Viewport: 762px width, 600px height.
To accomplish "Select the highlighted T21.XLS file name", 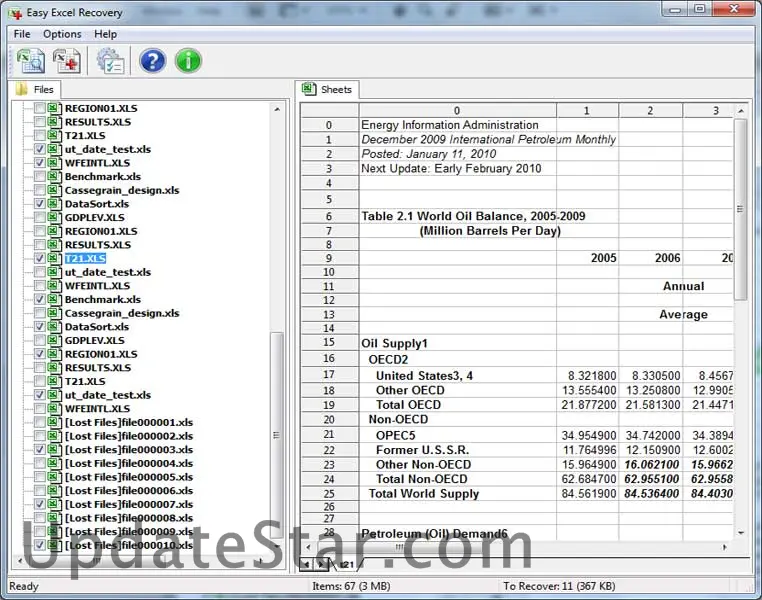I will tap(85, 258).
